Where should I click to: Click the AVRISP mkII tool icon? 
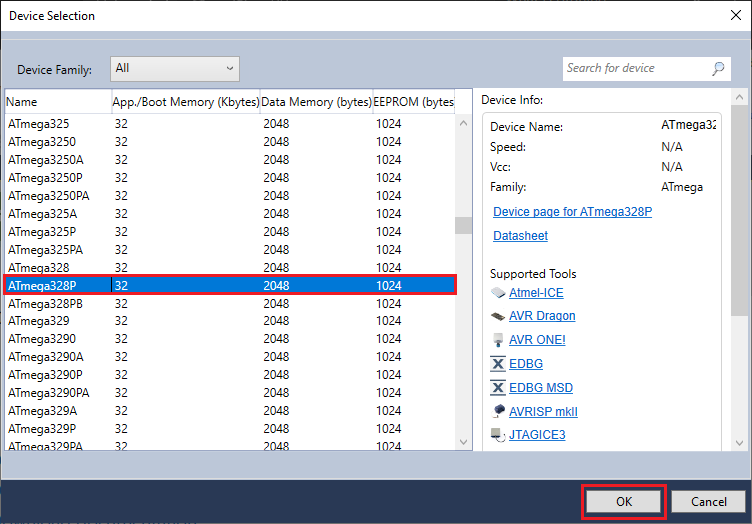click(498, 411)
